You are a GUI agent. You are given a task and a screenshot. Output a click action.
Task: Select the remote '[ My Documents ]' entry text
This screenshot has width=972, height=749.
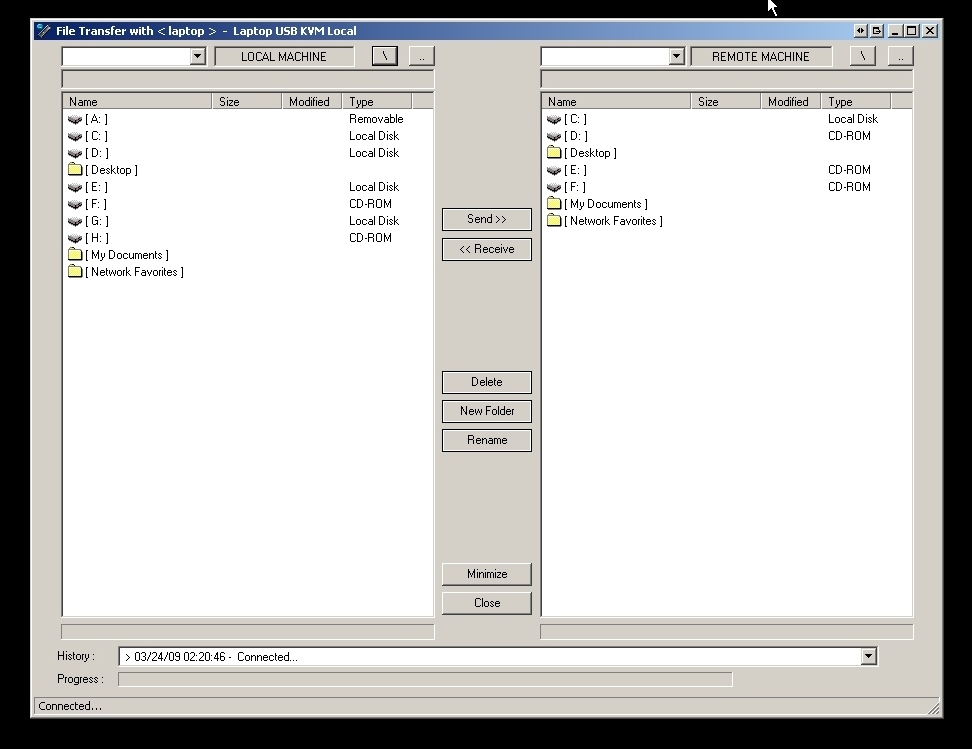606,204
